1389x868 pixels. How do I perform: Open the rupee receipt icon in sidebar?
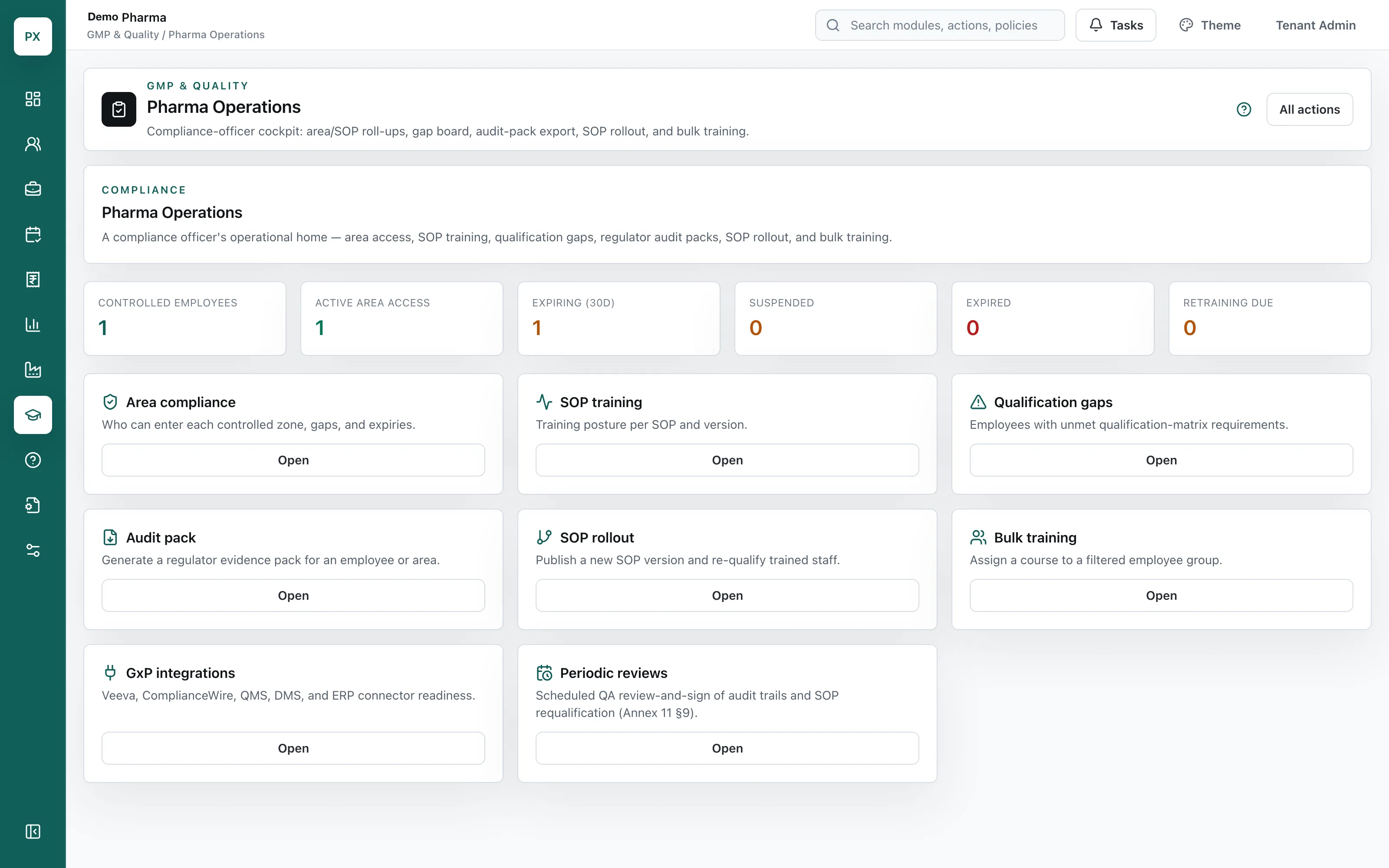pyautogui.click(x=33, y=279)
